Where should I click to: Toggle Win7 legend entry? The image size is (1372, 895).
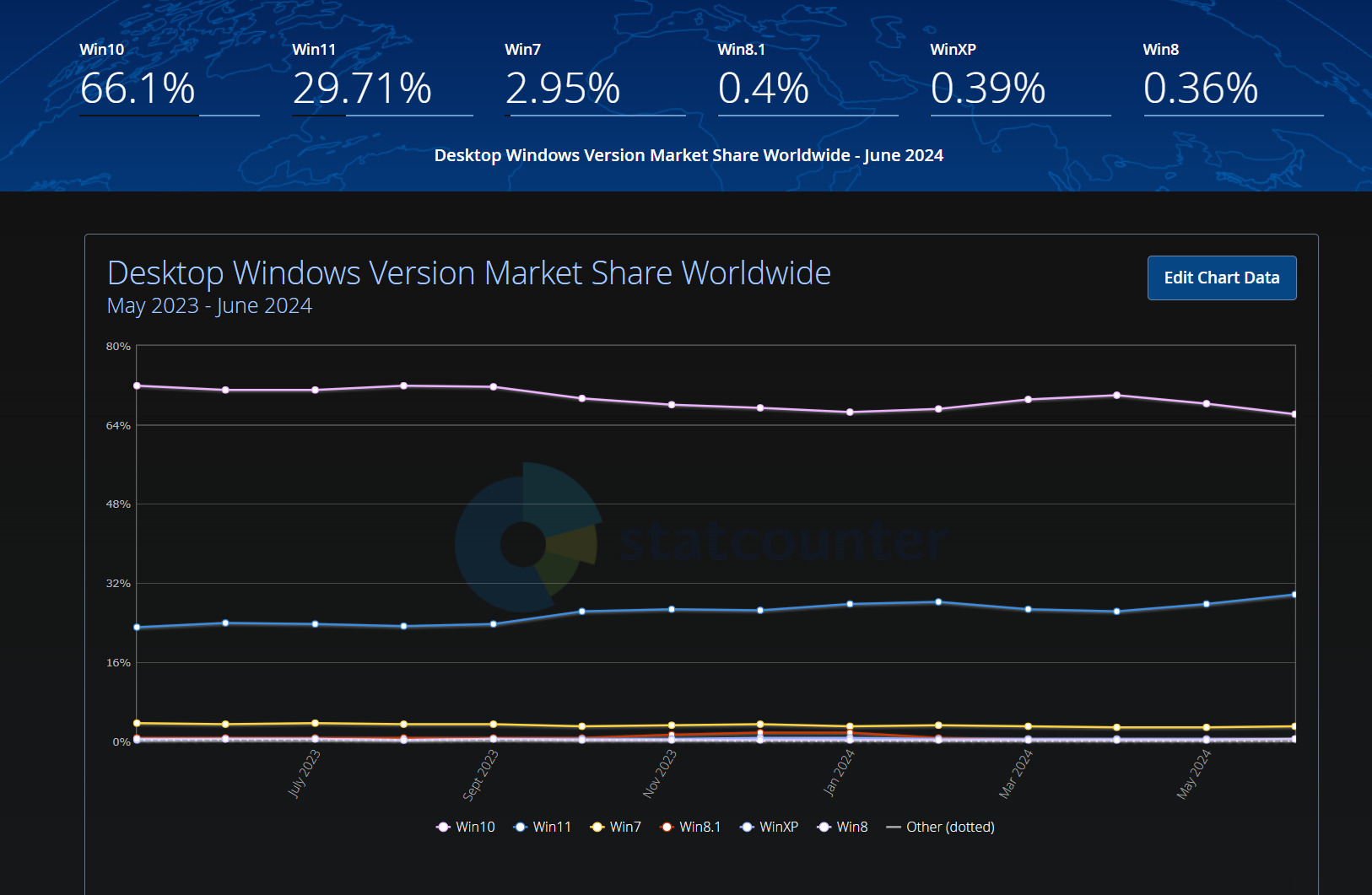click(x=616, y=827)
